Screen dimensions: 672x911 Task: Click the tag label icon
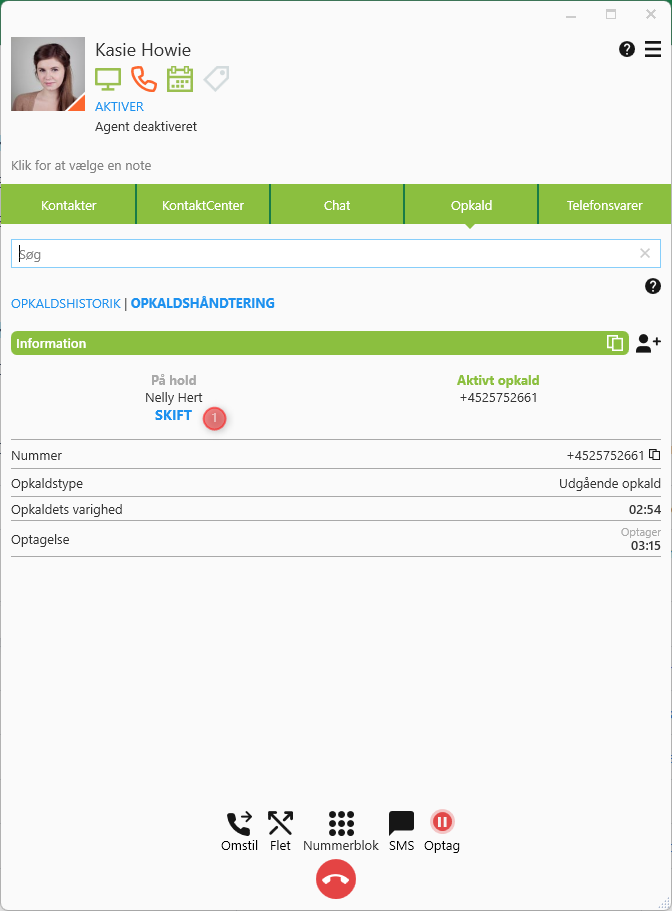(216, 79)
